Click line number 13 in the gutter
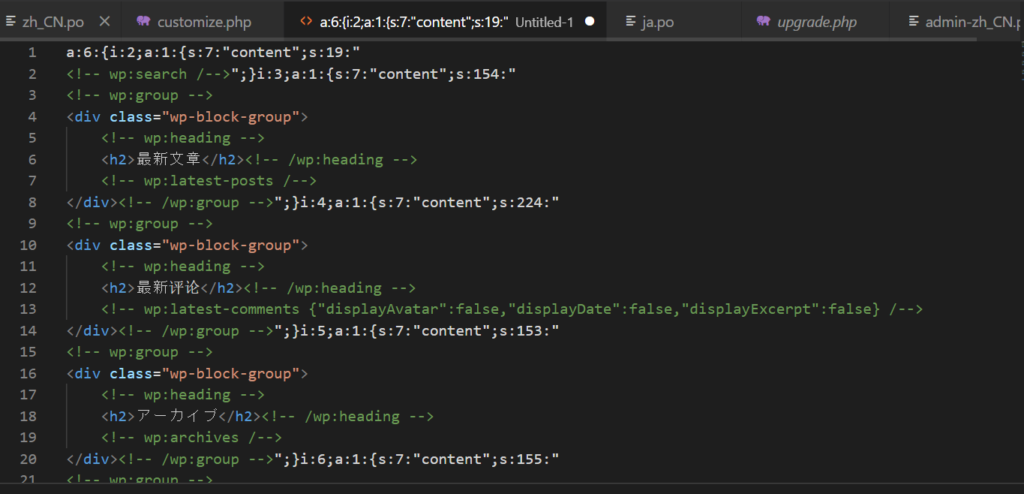The height and width of the screenshot is (494, 1024). [30, 309]
